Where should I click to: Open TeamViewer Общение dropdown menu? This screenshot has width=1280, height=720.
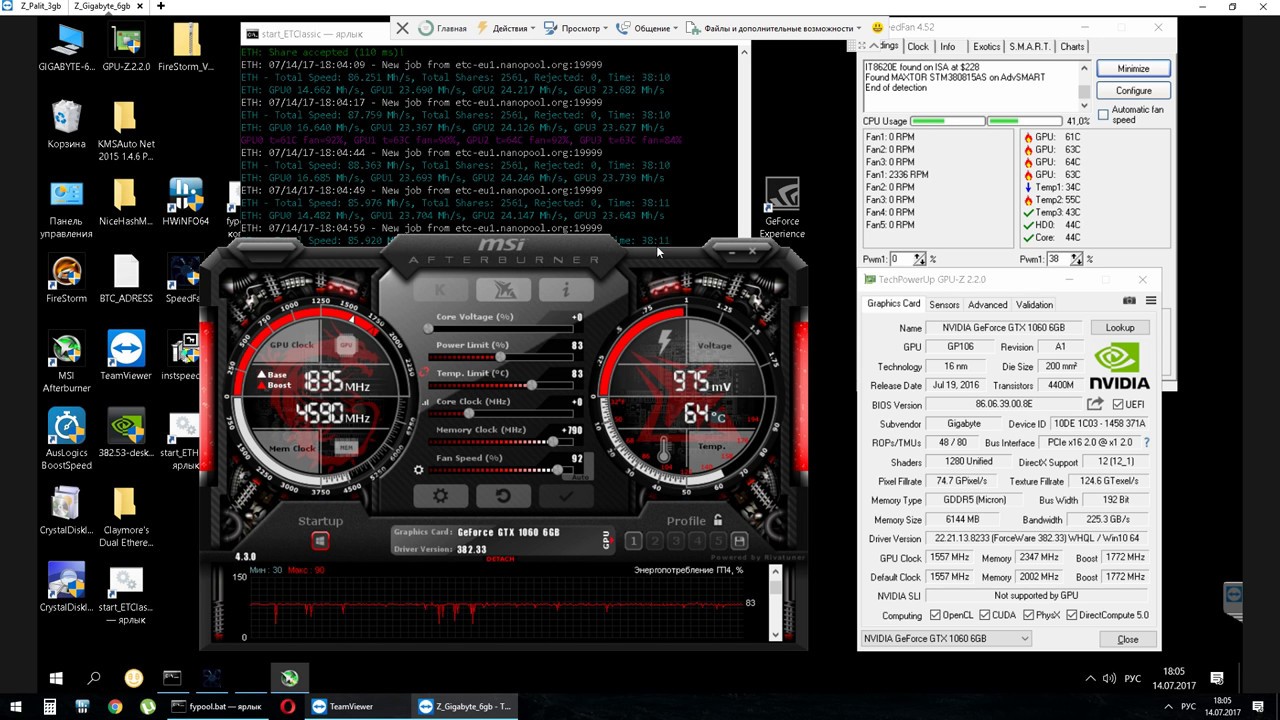pos(646,28)
